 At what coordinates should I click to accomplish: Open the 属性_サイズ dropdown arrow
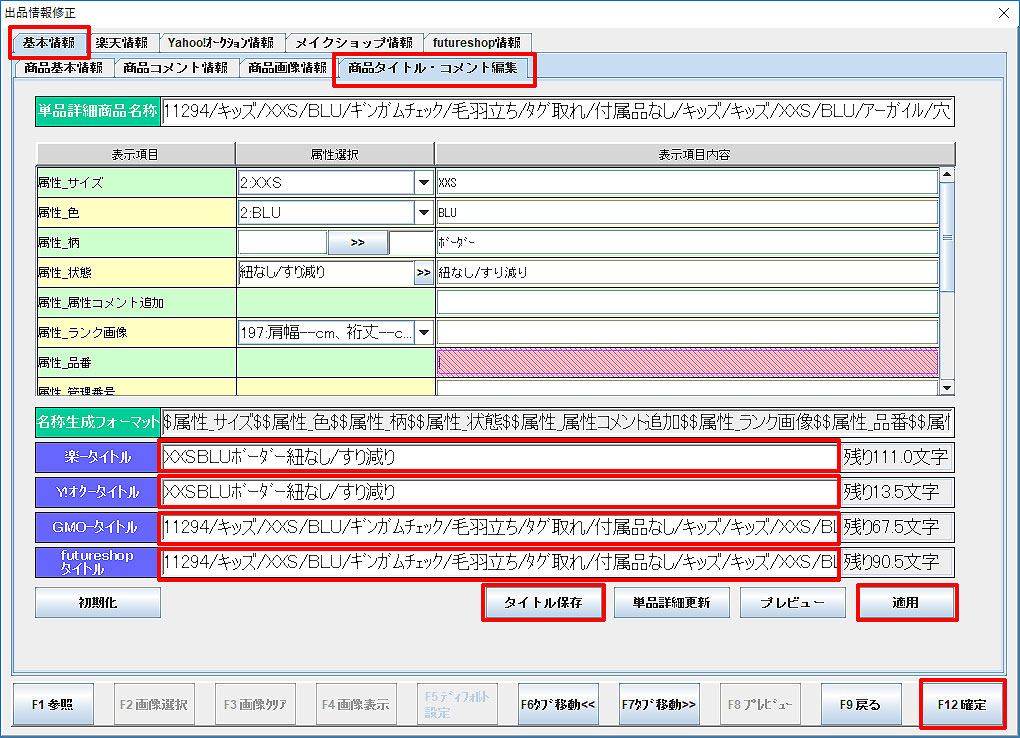pyautogui.click(x=423, y=182)
